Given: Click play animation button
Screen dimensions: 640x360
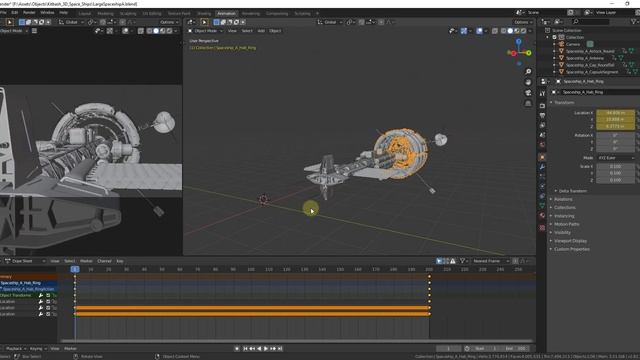Looking at the screenshot, I should click(x=266, y=349).
